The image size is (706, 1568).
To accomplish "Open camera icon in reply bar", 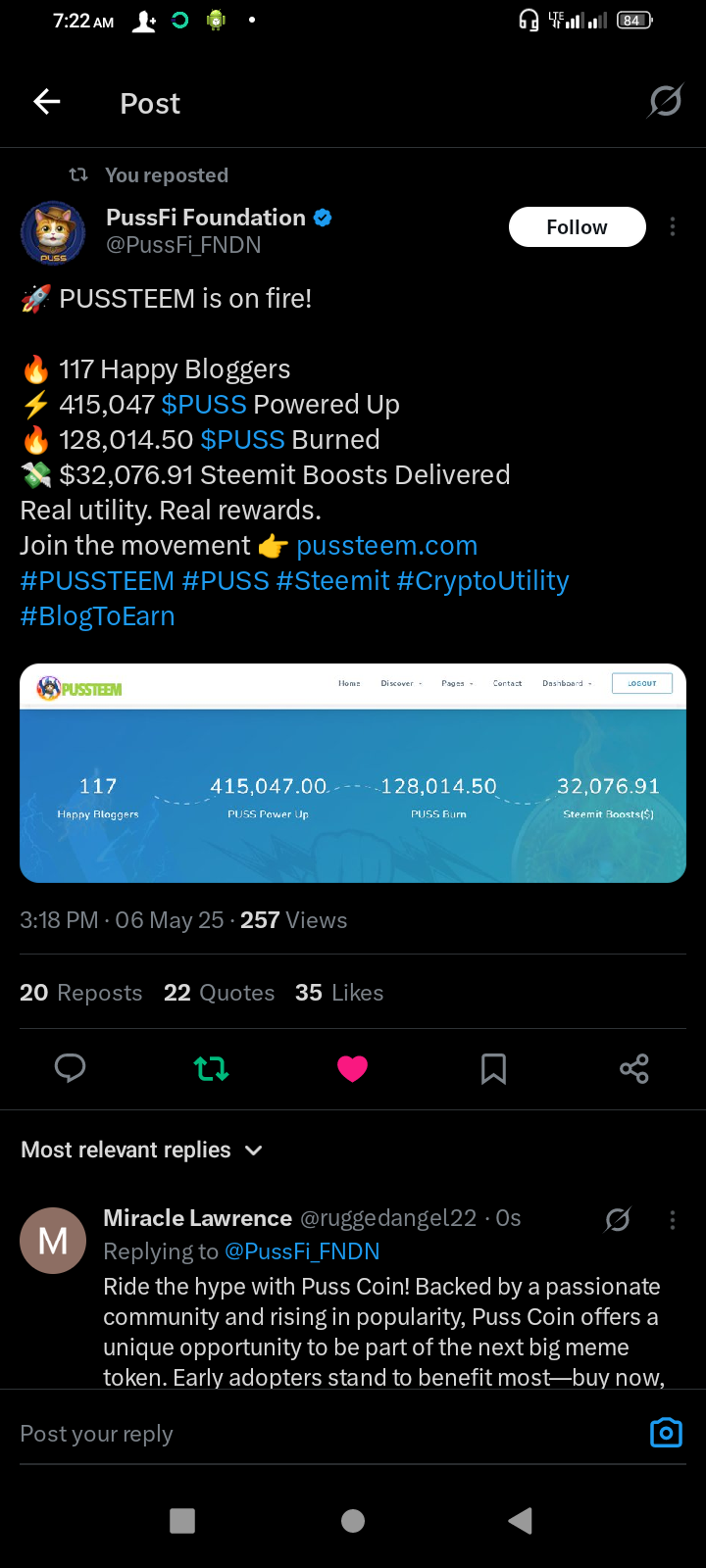I will tap(666, 1433).
